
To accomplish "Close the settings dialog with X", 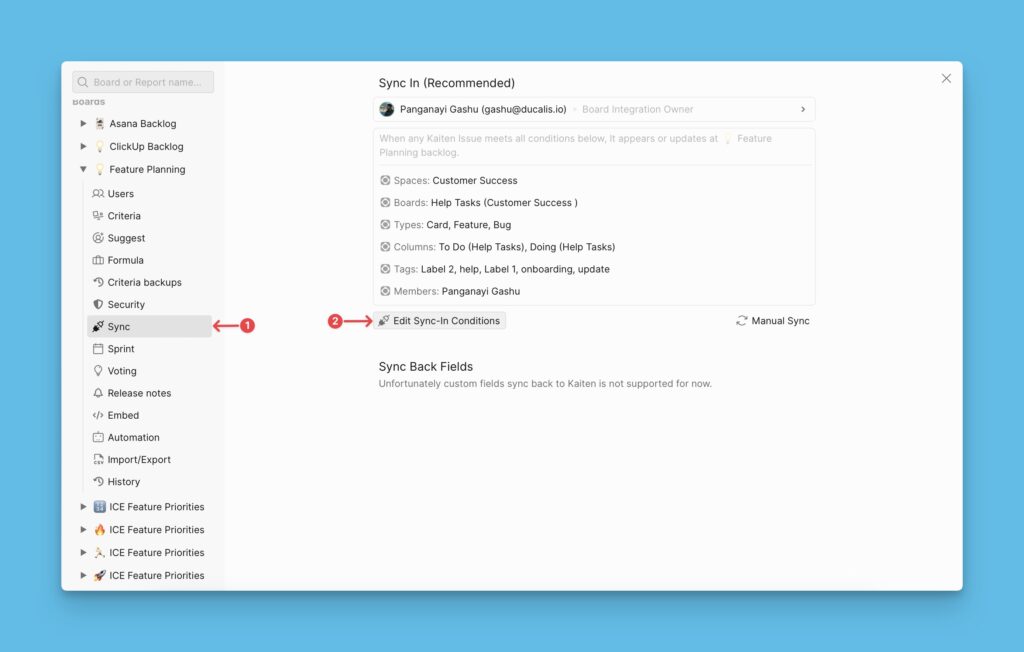I will point(946,79).
